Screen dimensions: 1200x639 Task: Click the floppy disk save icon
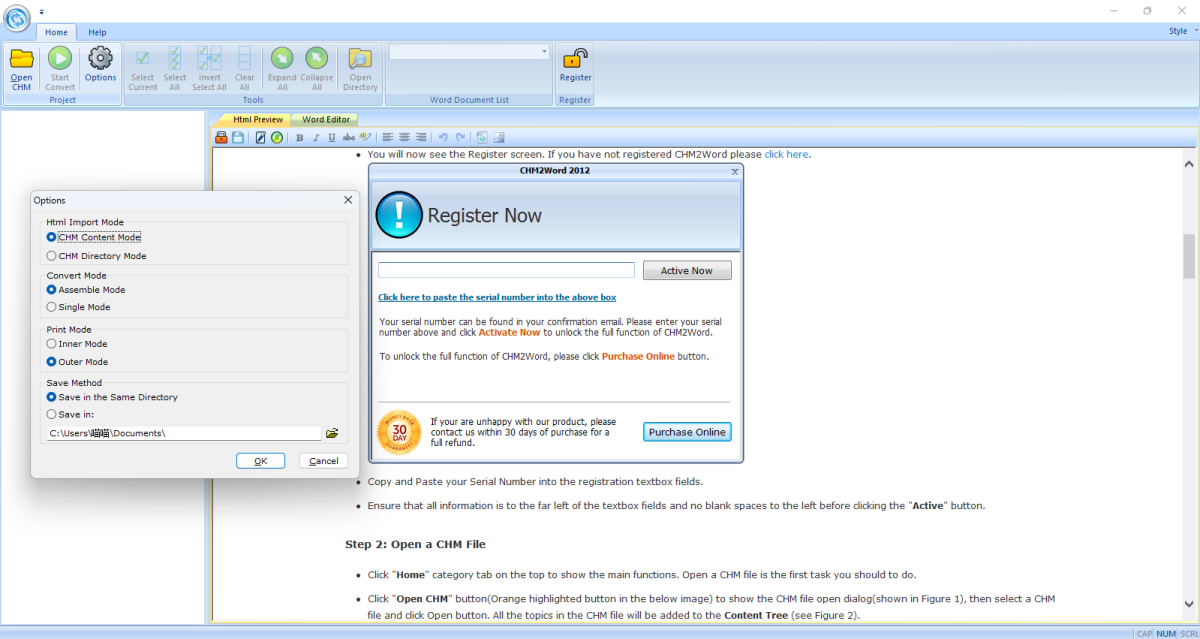[238, 137]
